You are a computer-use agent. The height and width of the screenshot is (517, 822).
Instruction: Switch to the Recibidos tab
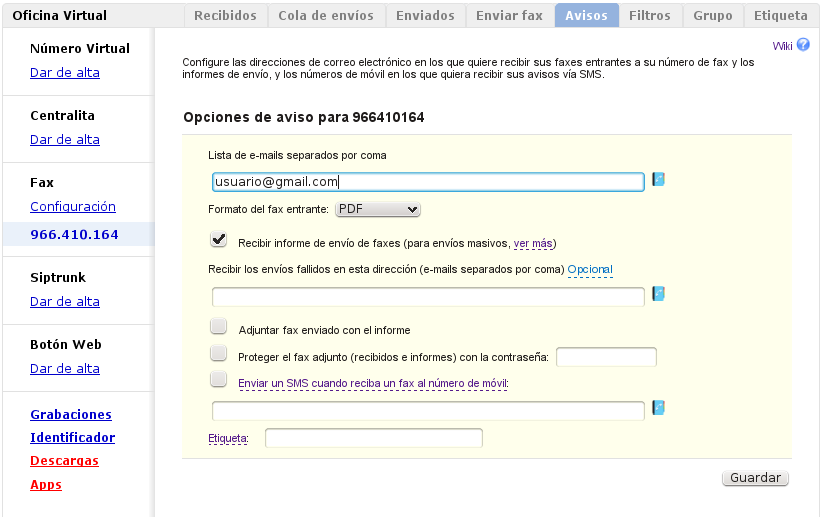(225, 16)
